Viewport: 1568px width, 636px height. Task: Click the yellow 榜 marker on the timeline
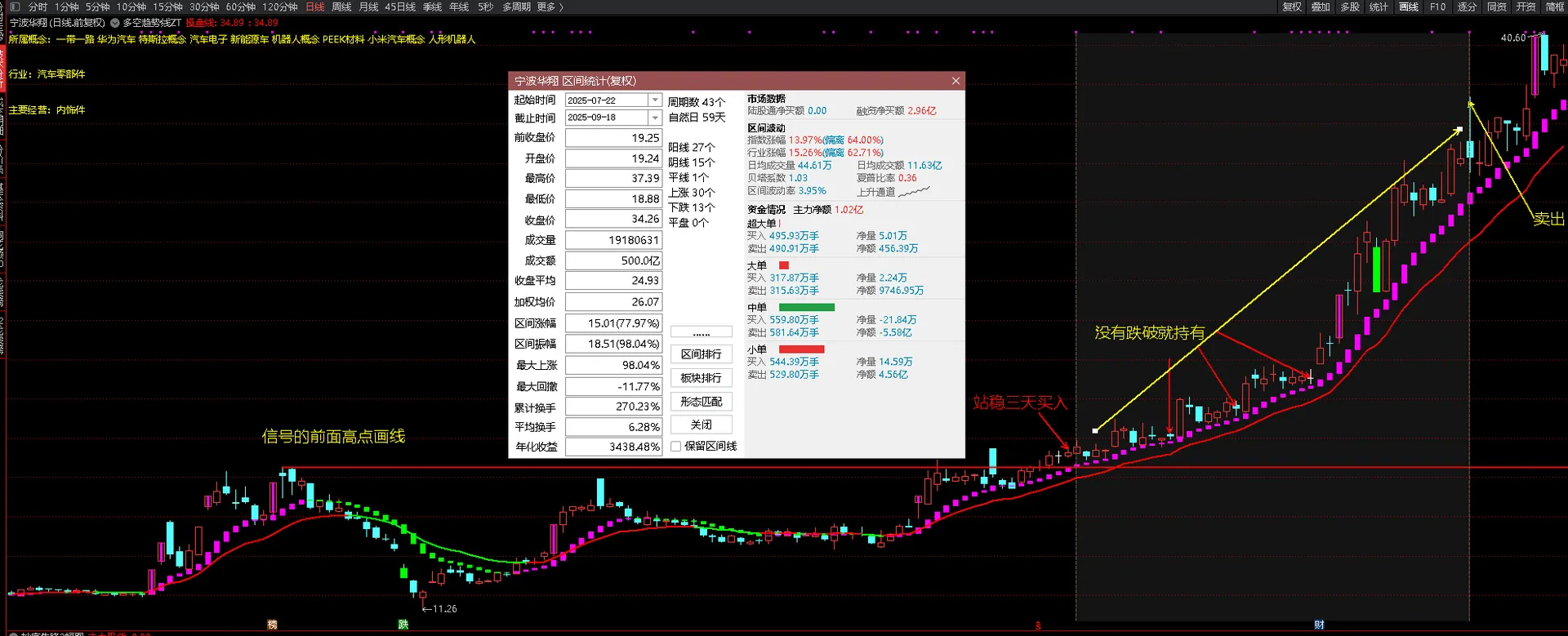coord(273,625)
